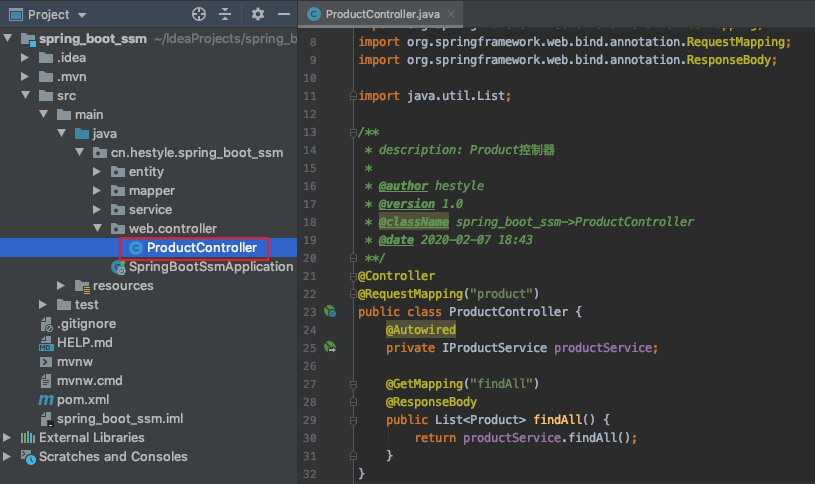Image resolution: width=815 pixels, height=484 pixels.
Task: Click the spring_boot_ssm.iml file icon
Action: point(46,419)
